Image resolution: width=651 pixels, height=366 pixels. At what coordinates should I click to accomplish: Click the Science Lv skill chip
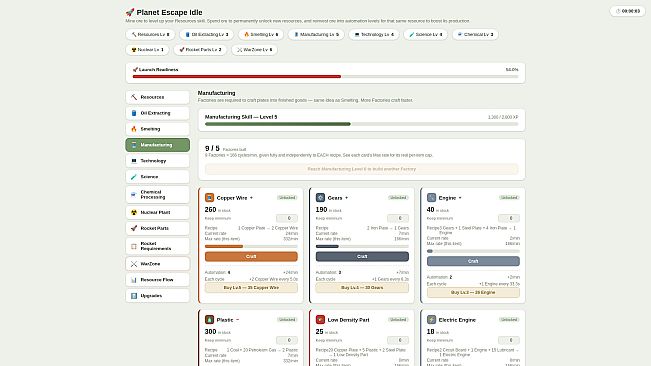point(426,34)
